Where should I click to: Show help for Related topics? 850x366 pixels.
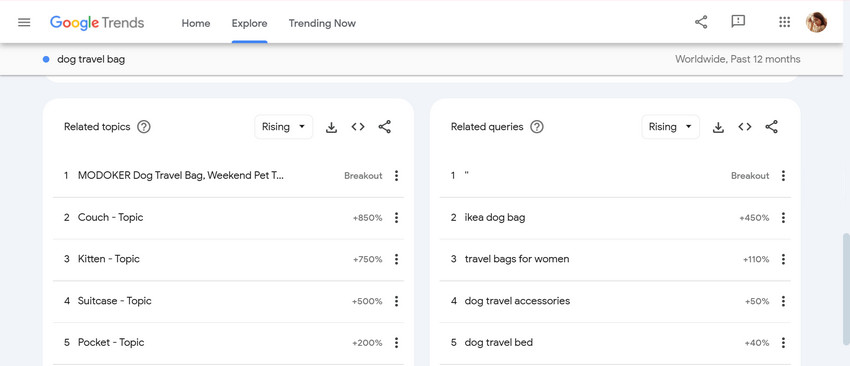tap(144, 127)
